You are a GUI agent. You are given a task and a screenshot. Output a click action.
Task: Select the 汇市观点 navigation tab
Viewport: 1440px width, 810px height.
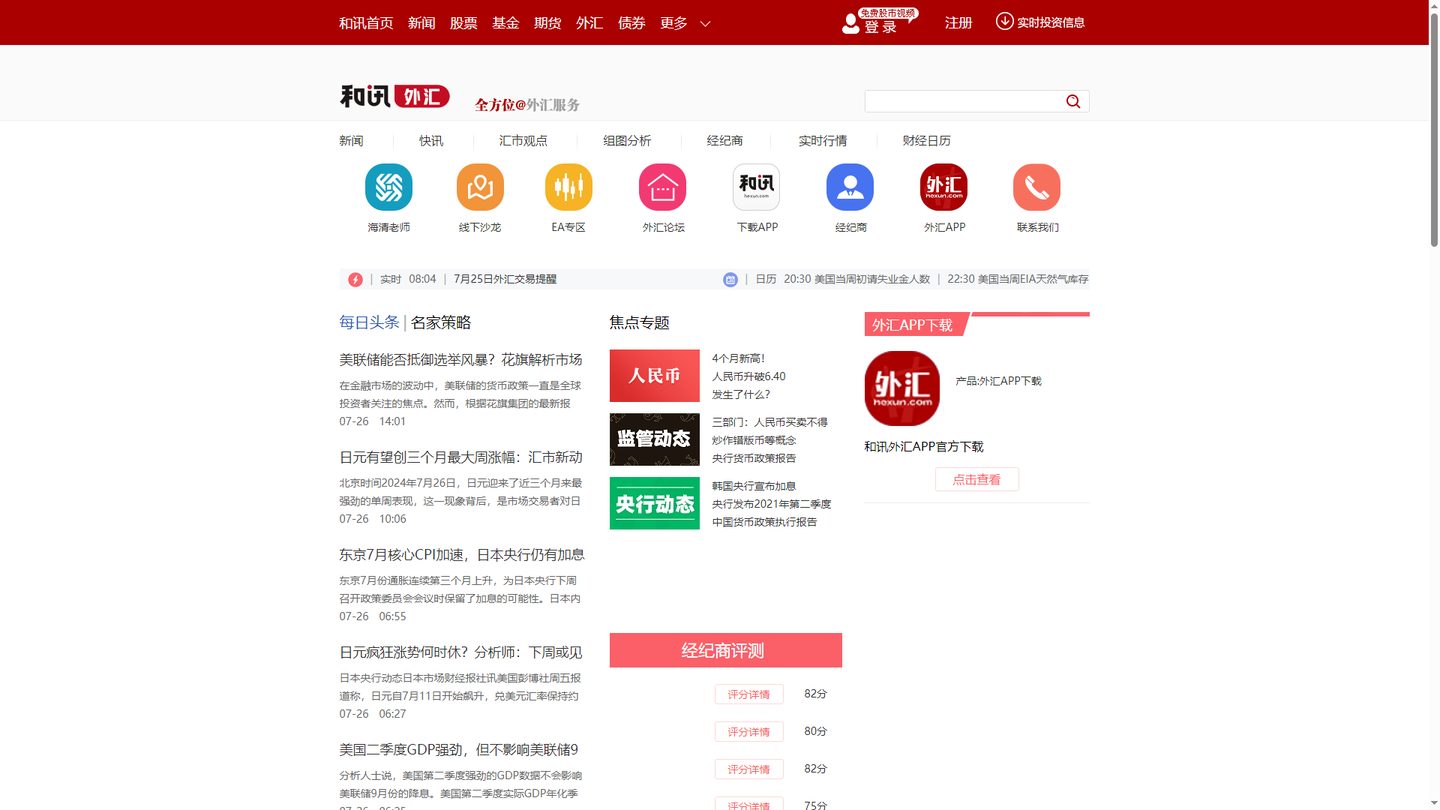click(524, 141)
